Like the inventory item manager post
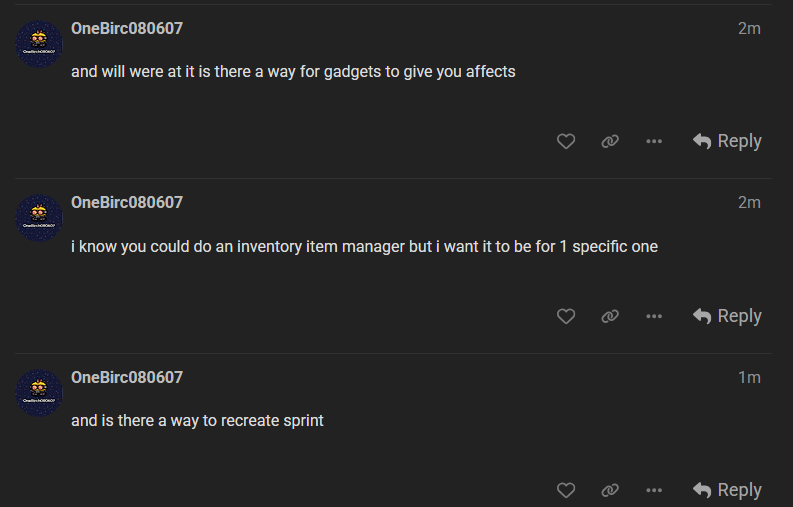Viewport: 793px width, 507px height. pos(566,316)
